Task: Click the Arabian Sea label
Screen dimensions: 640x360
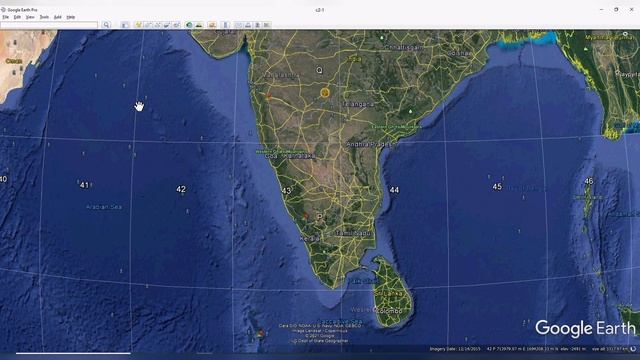Action: [x=104, y=207]
